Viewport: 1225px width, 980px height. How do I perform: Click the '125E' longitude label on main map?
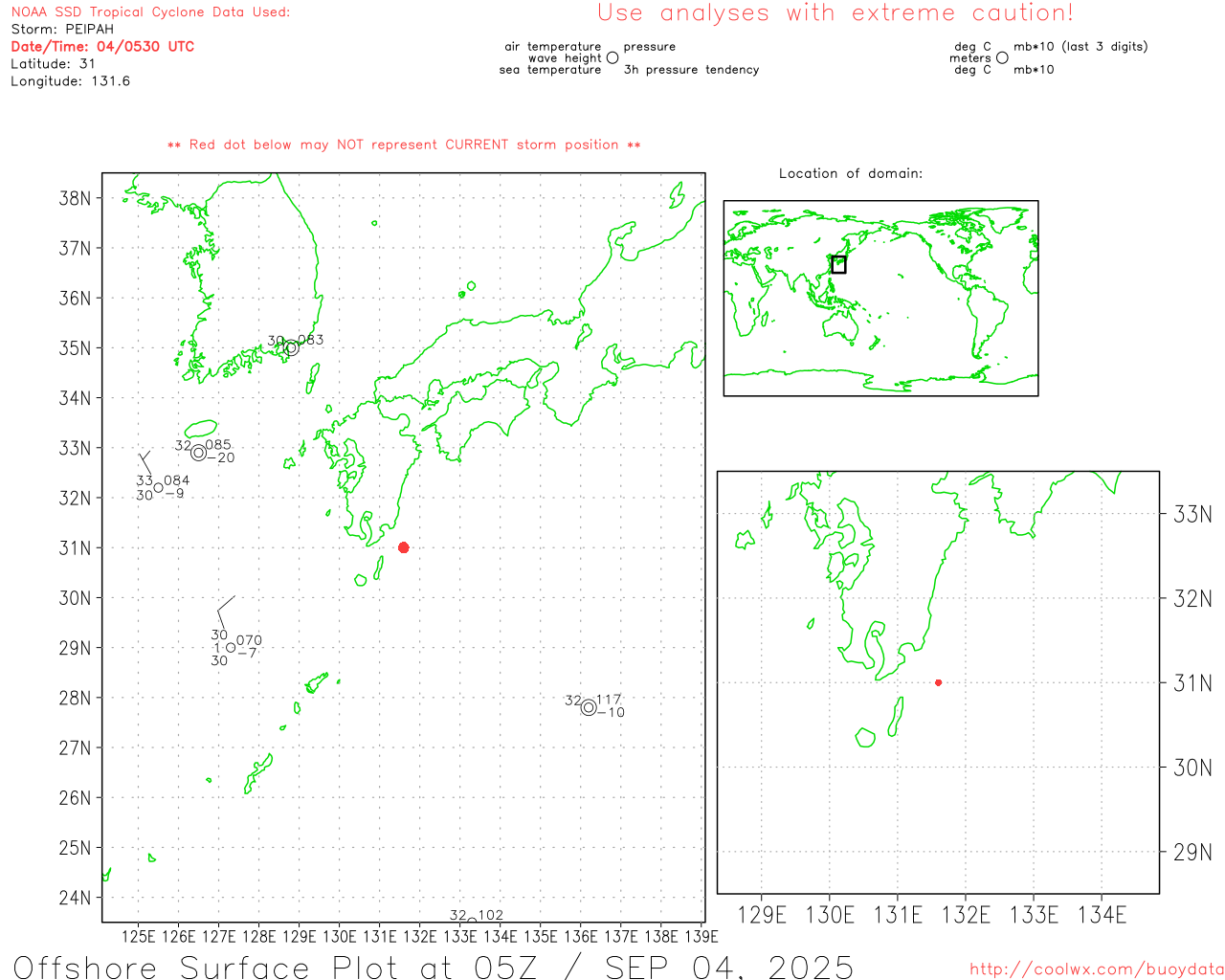point(139,936)
